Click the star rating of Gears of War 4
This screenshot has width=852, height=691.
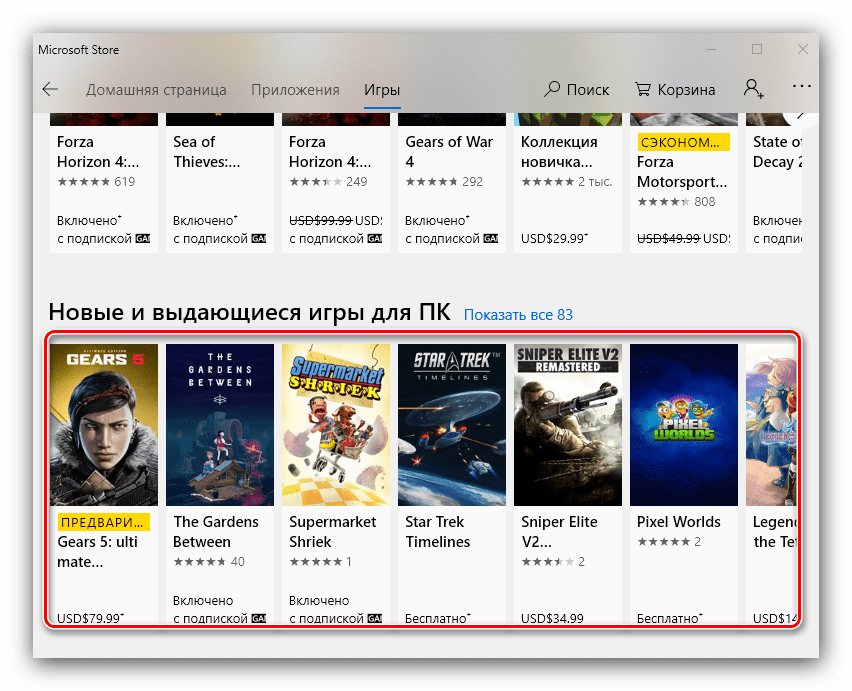[431, 181]
